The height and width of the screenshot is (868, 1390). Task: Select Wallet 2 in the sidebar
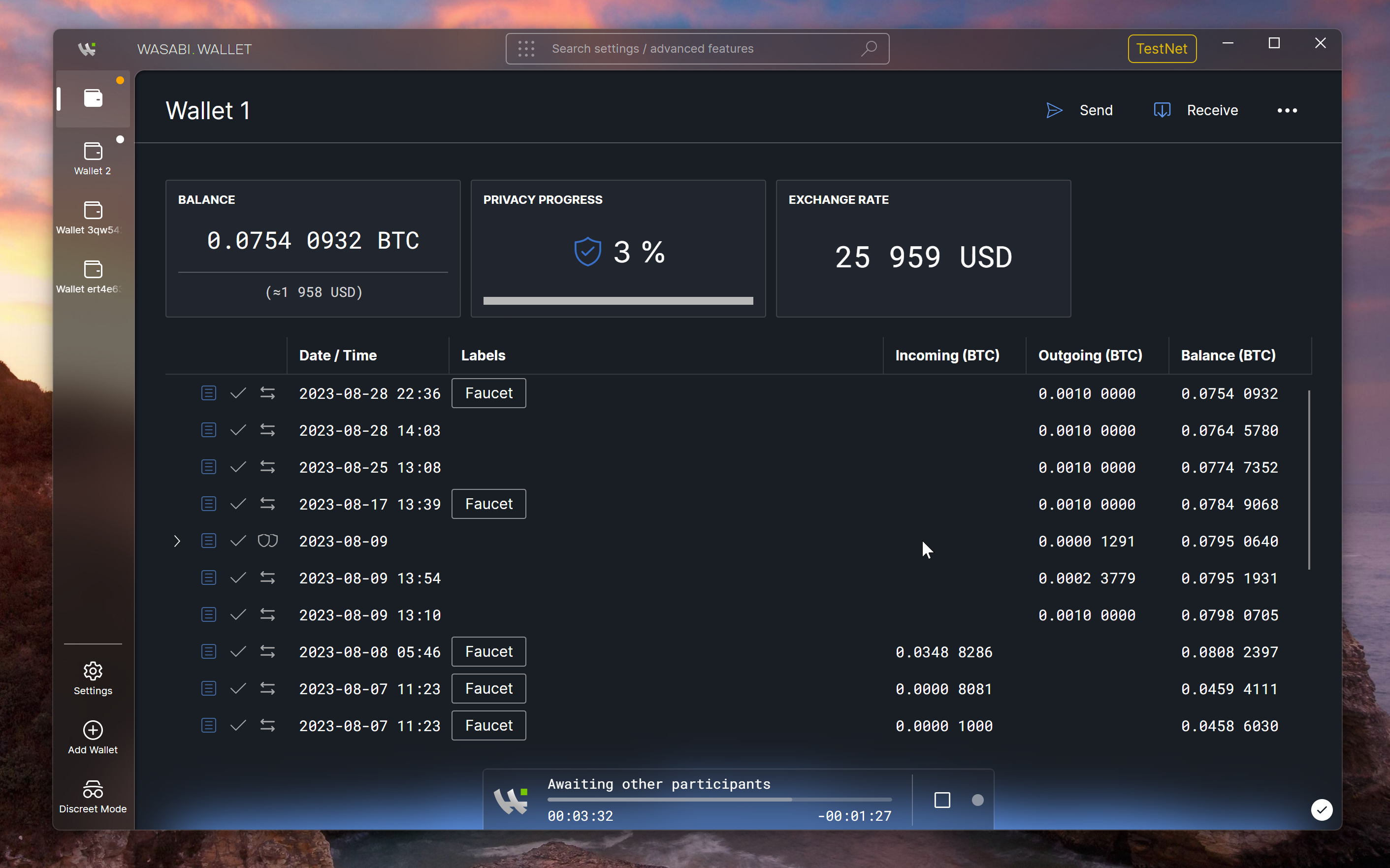[93, 158]
